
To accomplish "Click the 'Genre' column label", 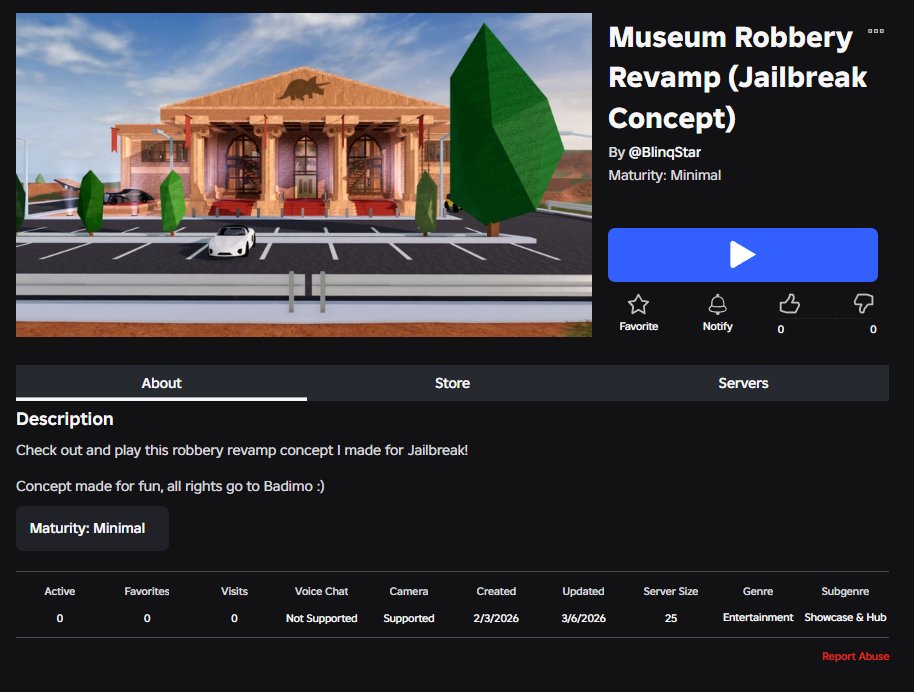I will 758,591.
